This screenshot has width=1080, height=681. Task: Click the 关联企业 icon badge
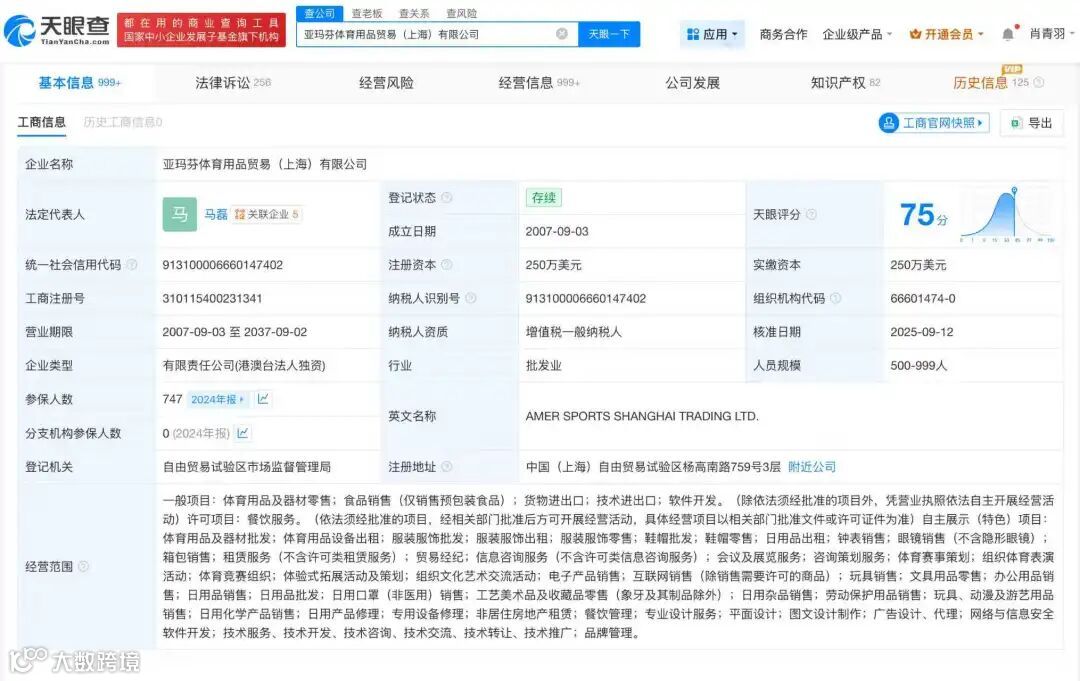[240, 214]
